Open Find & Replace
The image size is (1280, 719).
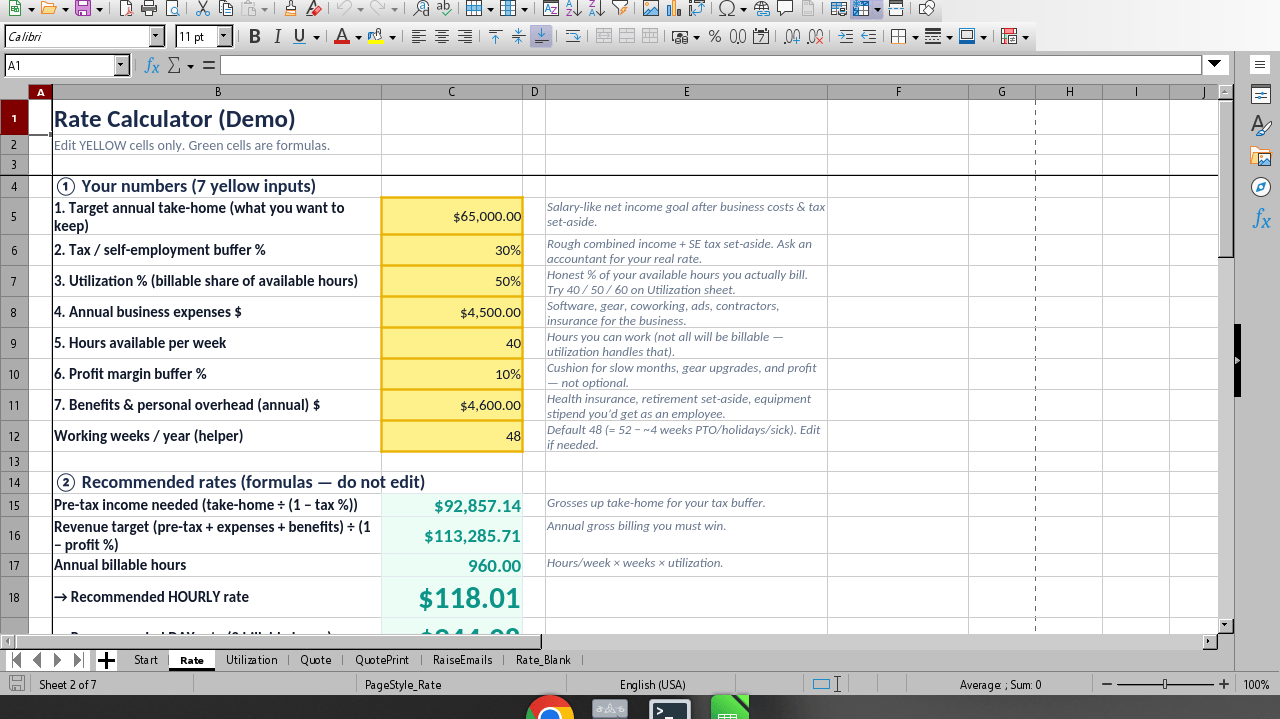tap(421, 9)
